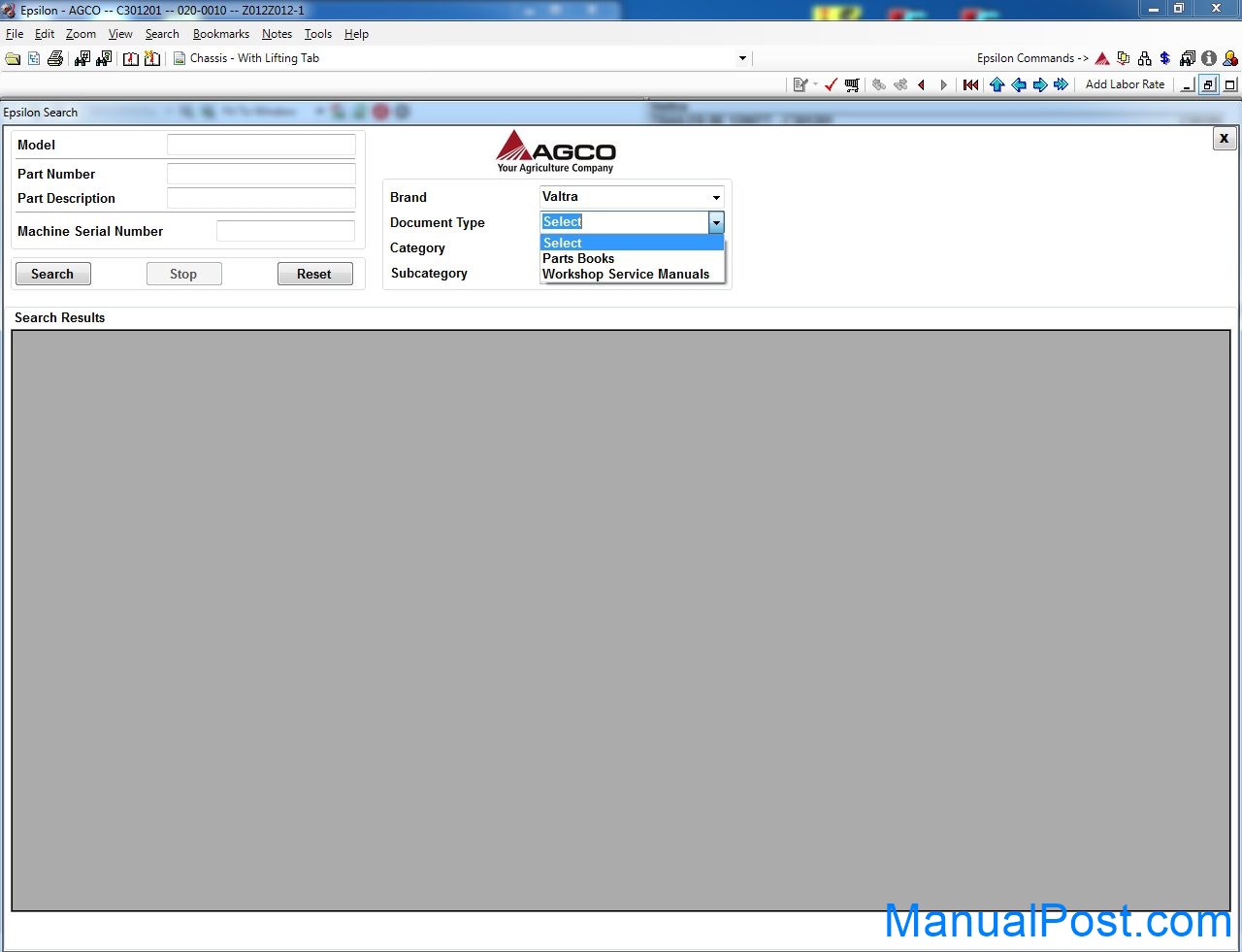The height and width of the screenshot is (952, 1242).
Task: Open the Bookmarks menu
Action: click(x=221, y=34)
